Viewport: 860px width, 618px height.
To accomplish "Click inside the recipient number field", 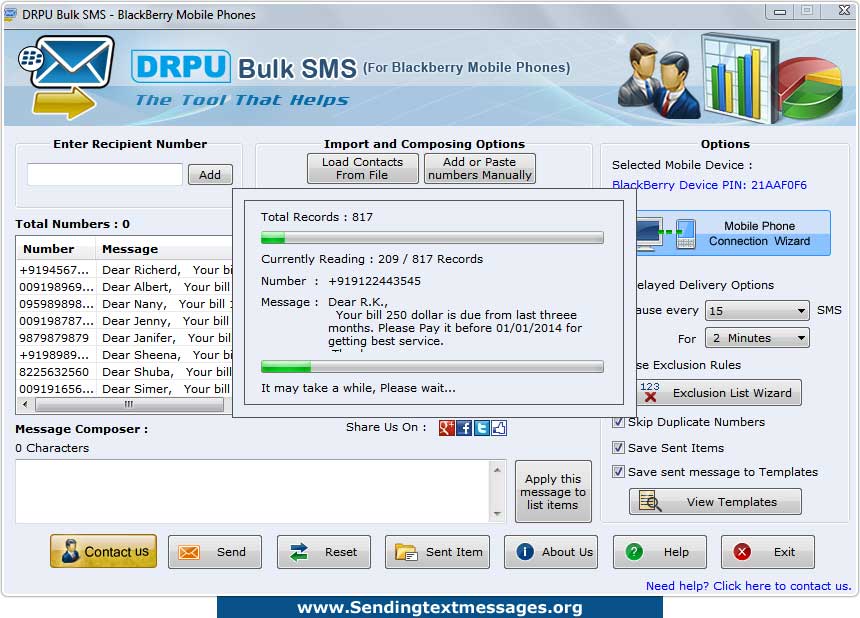I will pos(104,173).
